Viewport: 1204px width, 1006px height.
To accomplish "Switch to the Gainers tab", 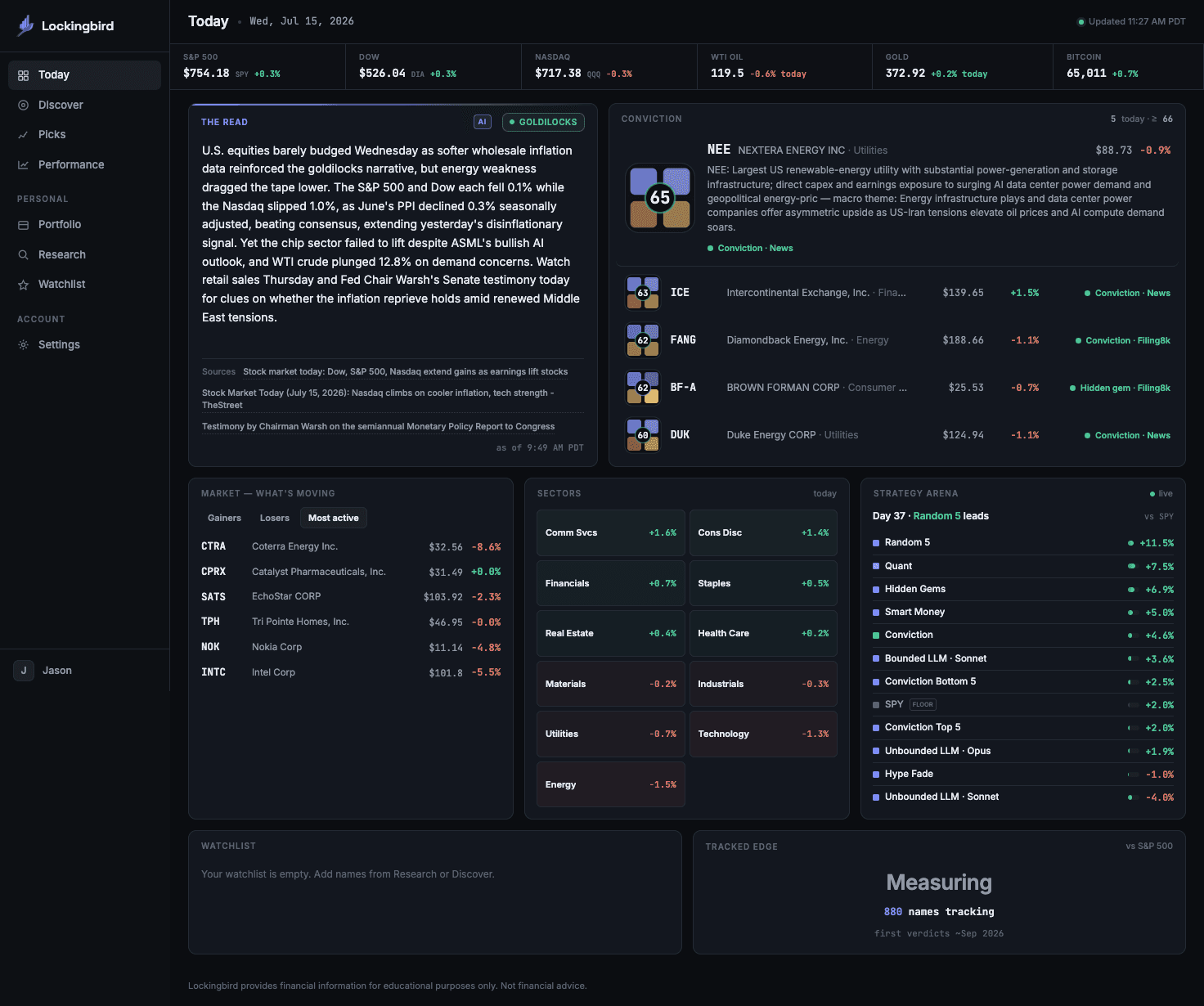I will tap(224, 518).
